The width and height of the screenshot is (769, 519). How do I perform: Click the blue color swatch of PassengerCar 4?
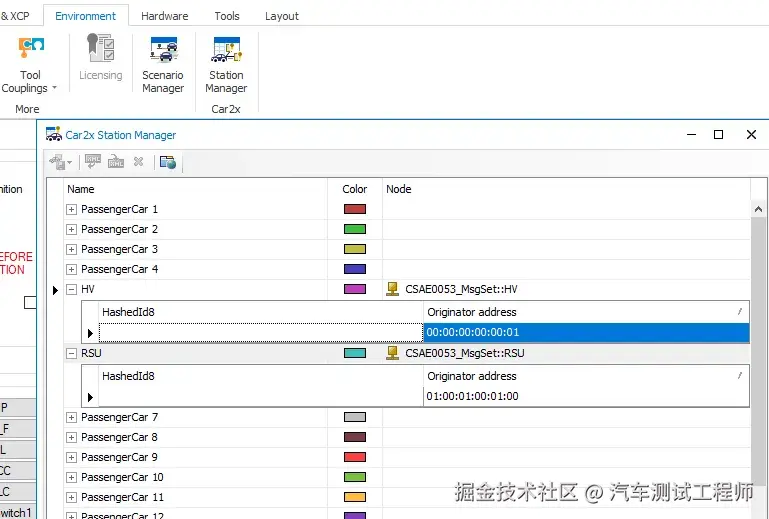(x=355, y=269)
